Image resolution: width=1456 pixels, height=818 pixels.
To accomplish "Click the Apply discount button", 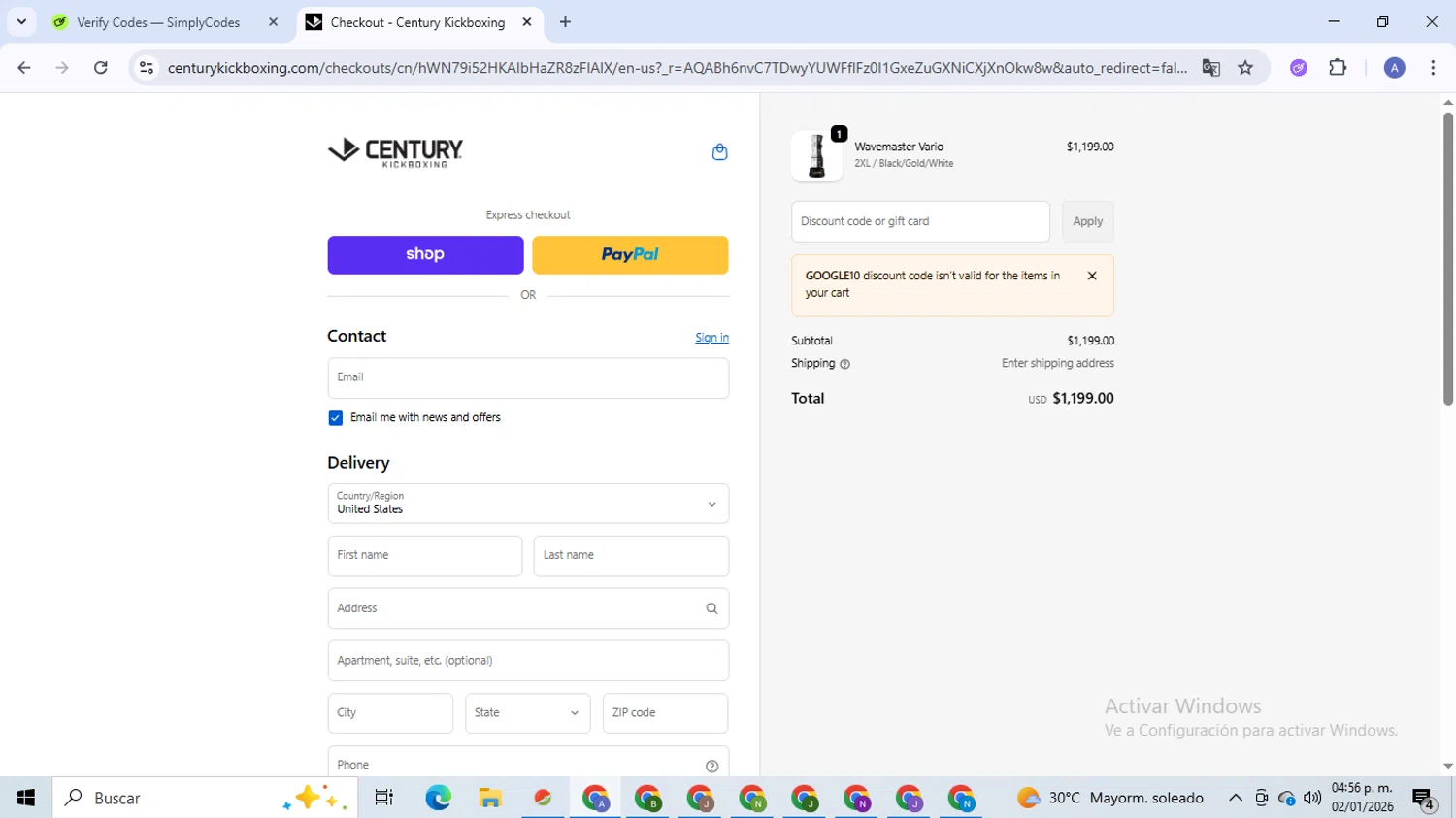I will tap(1088, 222).
